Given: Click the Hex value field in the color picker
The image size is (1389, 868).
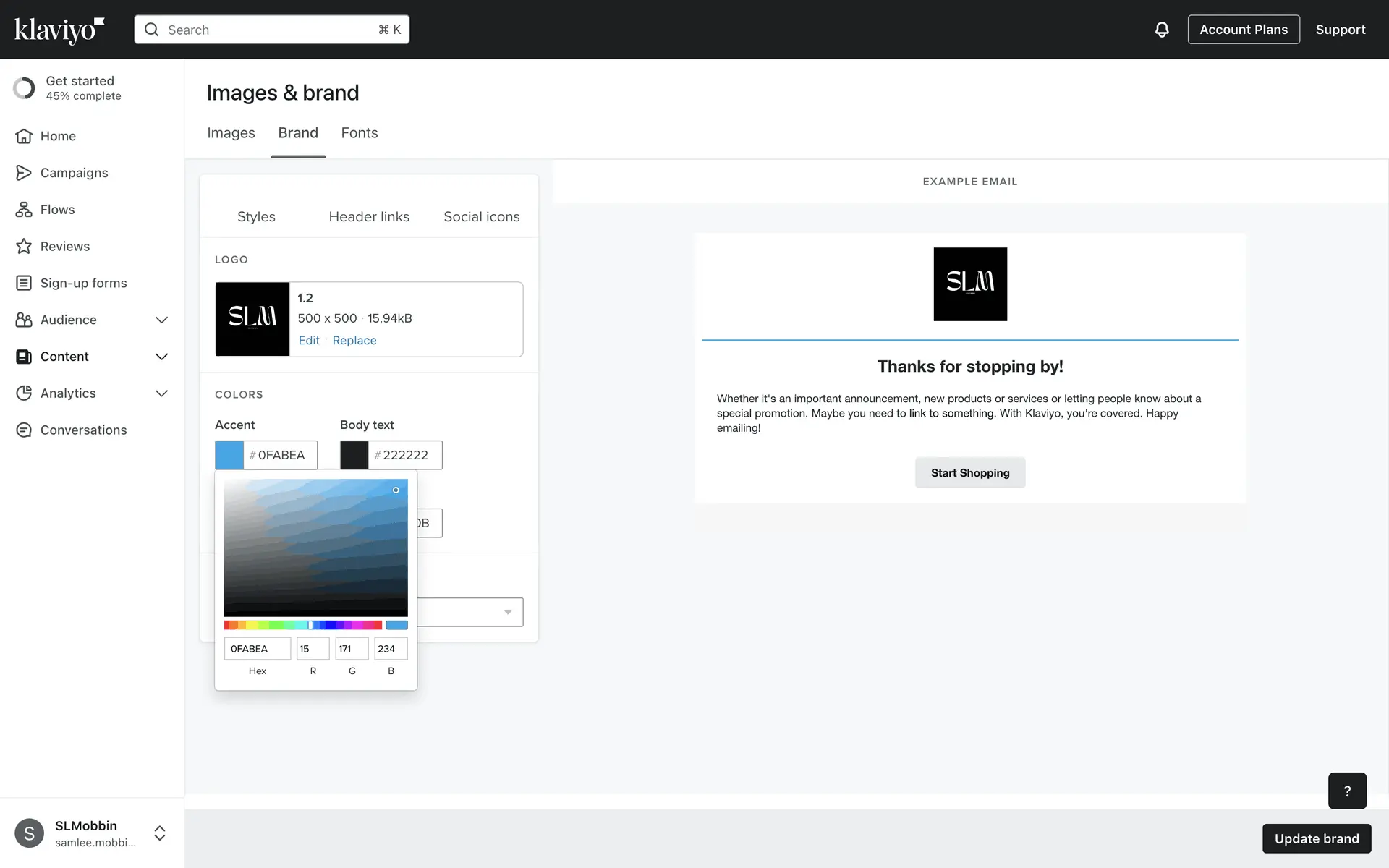Looking at the screenshot, I should (257, 649).
